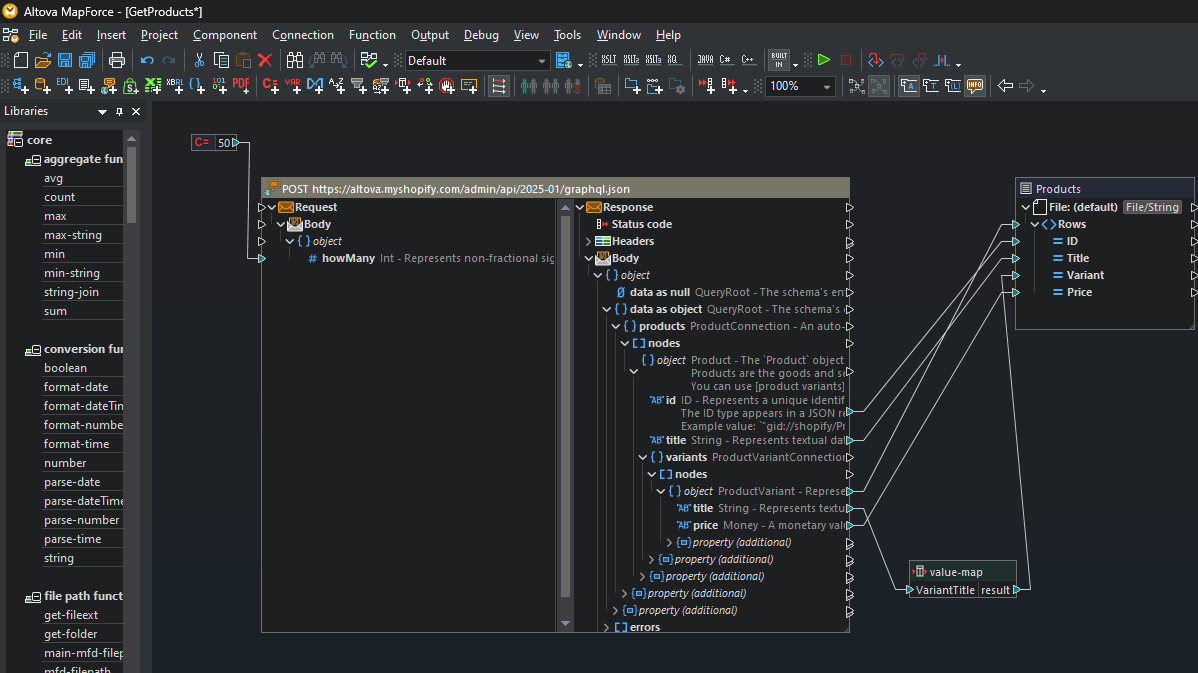The height and width of the screenshot is (673, 1198).
Task: Click the File/String button on the Products component
Action: click(x=1152, y=207)
